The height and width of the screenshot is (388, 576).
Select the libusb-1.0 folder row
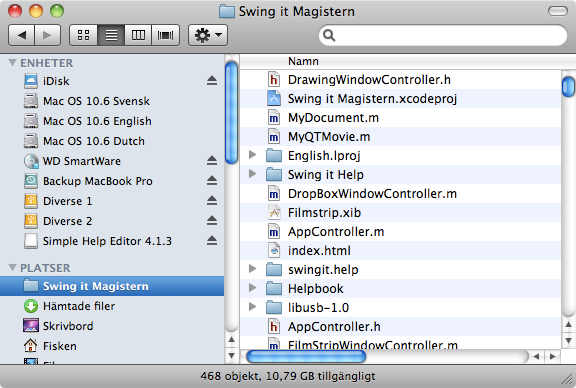pyautogui.click(x=401, y=308)
